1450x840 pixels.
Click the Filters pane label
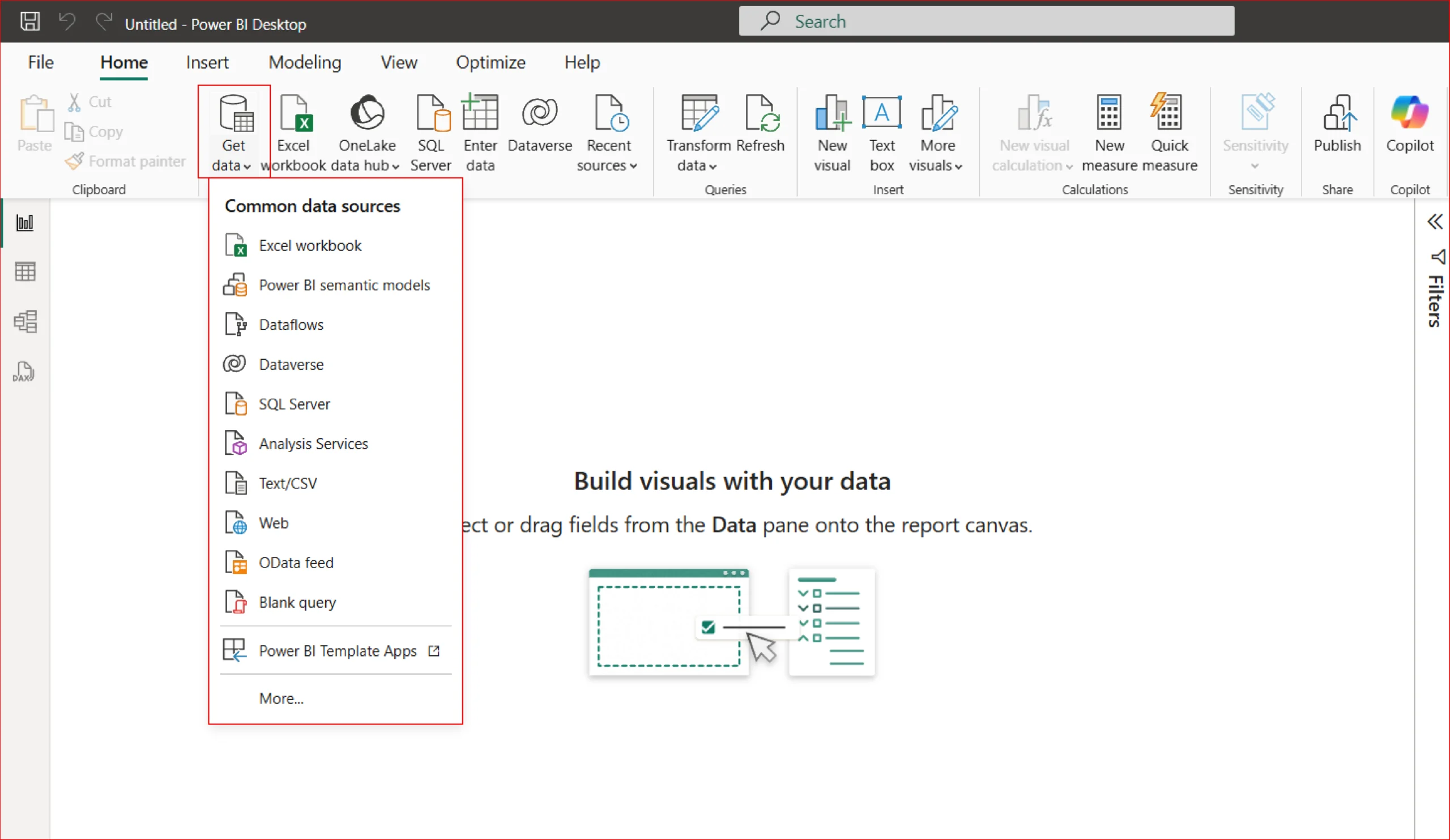pos(1435,301)
